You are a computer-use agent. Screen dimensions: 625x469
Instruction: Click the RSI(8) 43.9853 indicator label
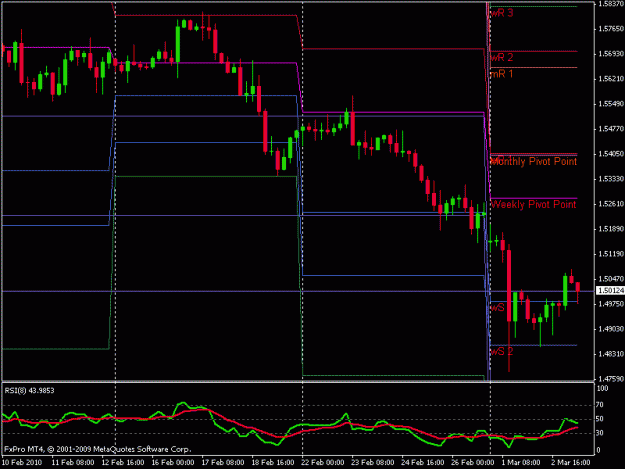(x=29, y=391)
